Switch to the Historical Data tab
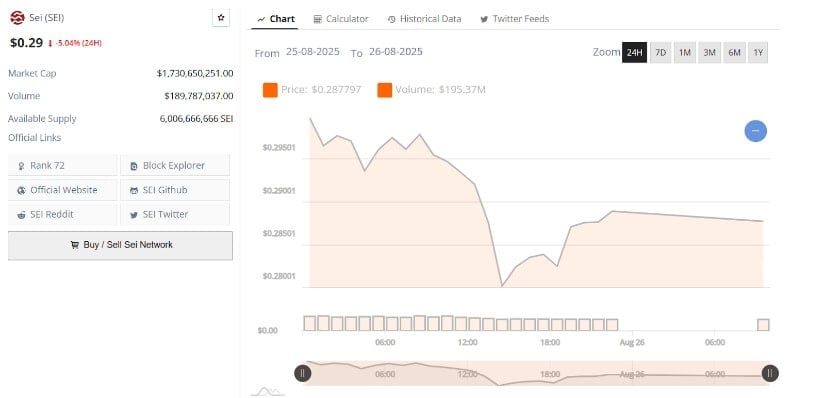 [425, 19]
